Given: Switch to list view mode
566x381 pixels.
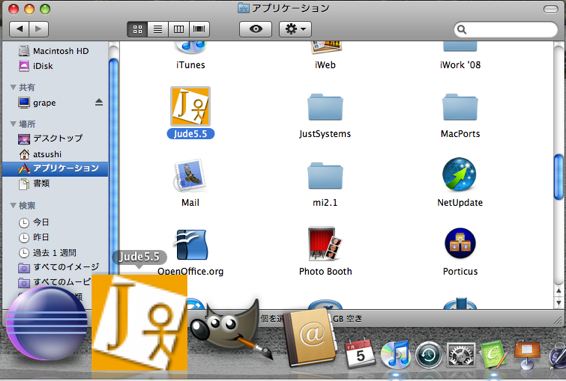Looking at the screenshot, I should 158,29.
